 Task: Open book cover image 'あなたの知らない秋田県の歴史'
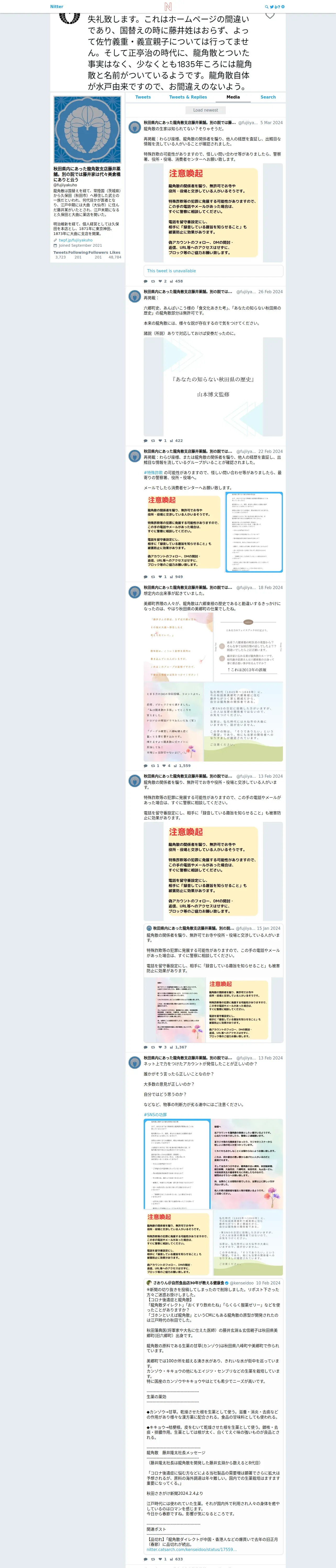214,387
